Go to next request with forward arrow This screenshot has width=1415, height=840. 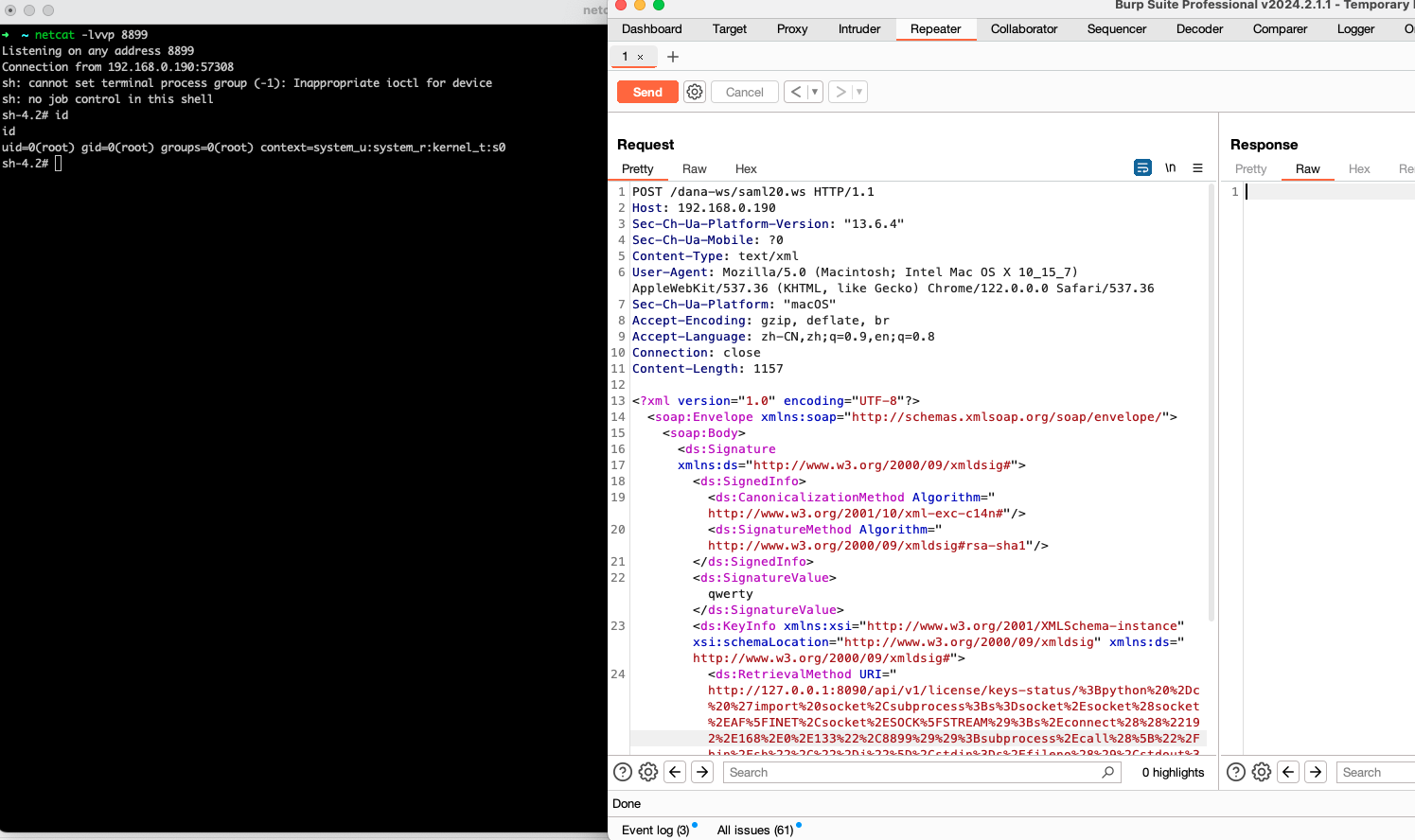pyautogui.click(x=840, y=92)
